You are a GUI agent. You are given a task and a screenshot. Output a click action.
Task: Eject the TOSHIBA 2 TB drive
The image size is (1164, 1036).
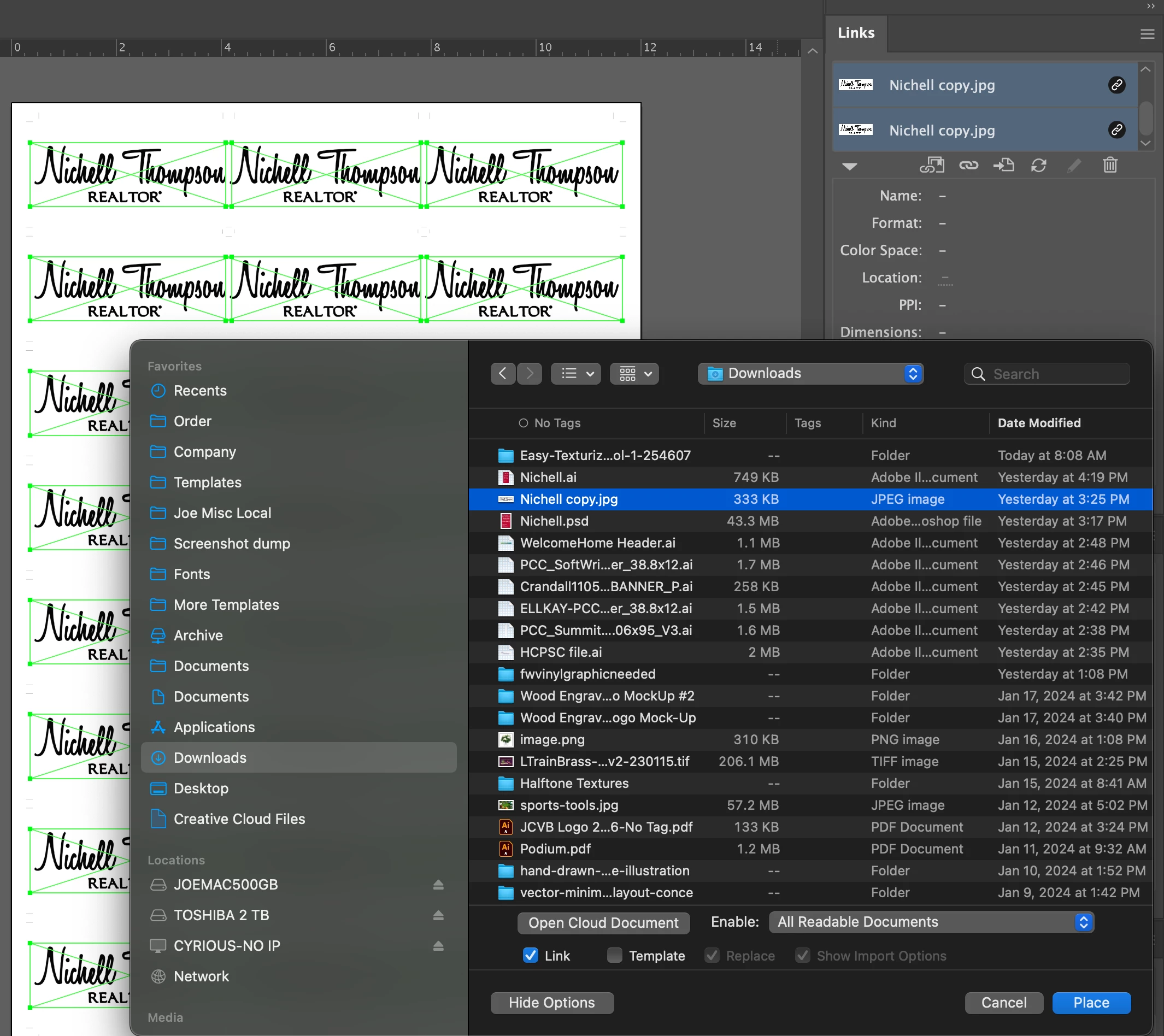pyautogui.click(x=438, y=915)
